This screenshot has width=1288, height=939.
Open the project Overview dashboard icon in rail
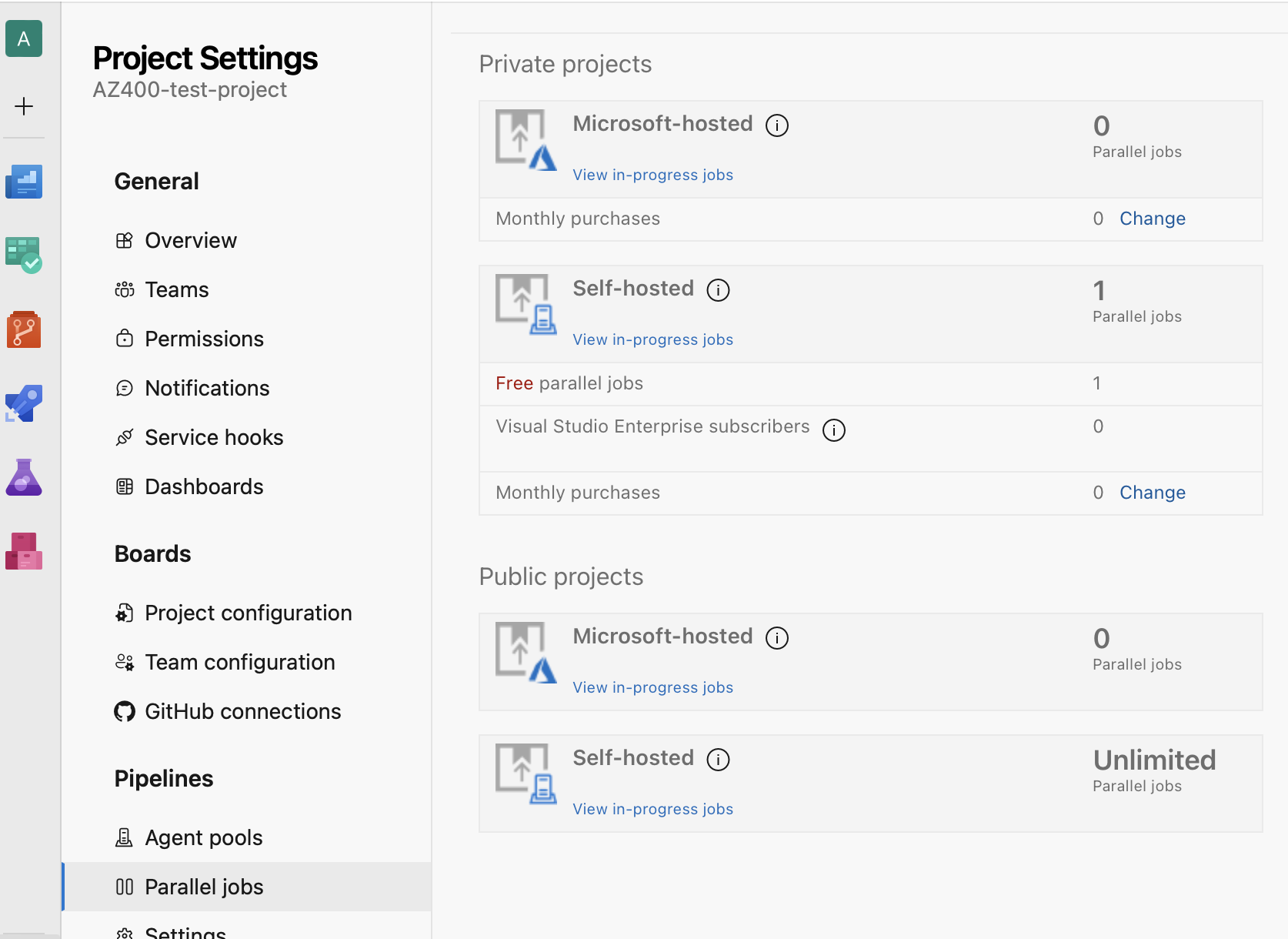(24, 182)
